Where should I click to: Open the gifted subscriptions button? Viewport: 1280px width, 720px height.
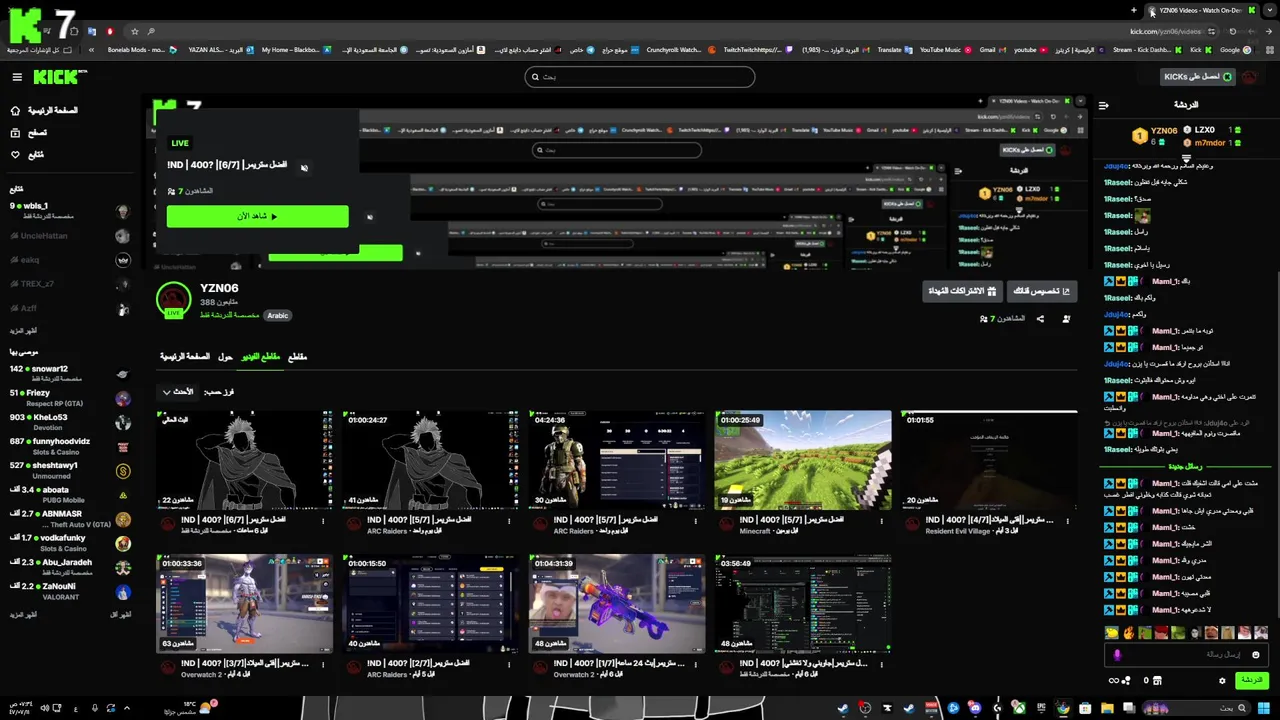click(962, 291)
